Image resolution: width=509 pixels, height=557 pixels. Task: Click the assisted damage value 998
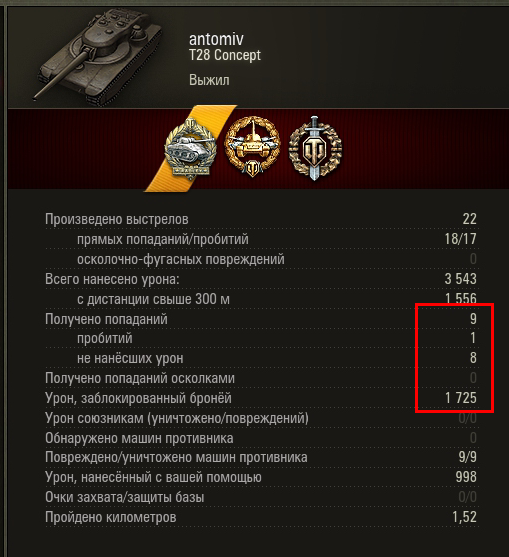466,477
